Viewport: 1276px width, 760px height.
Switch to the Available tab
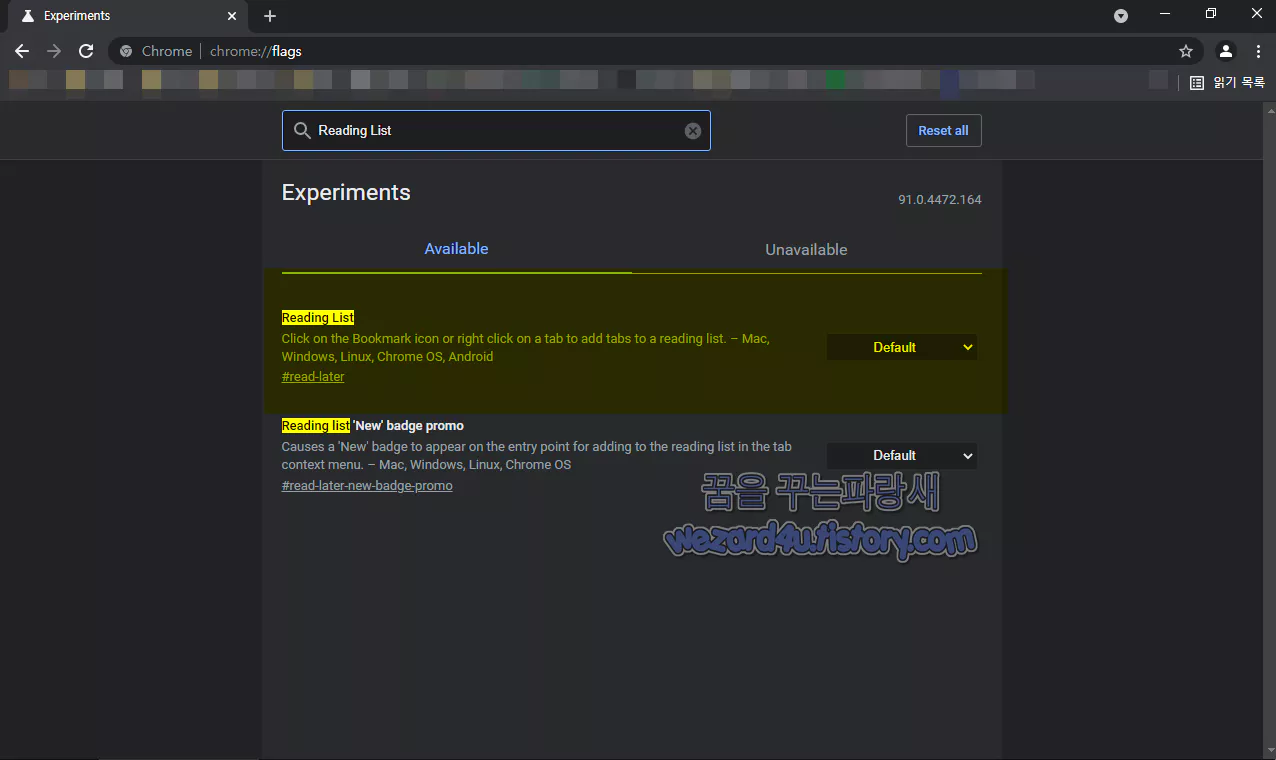(456, 249)
